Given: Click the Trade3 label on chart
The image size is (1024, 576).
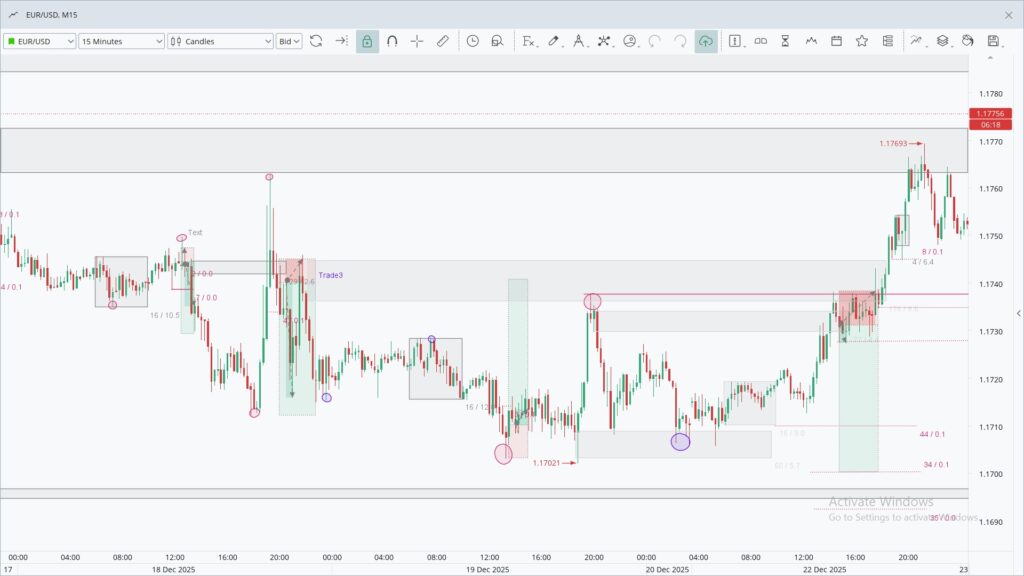Looking at the screenshot, I should [x=330, y=275].
